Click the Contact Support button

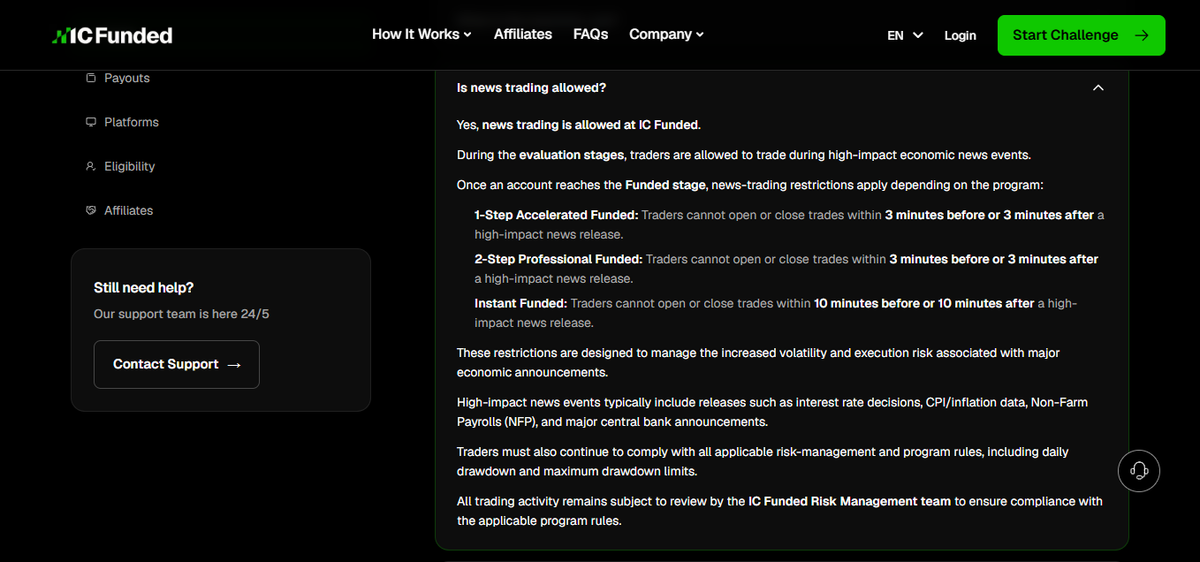point(177,364)
